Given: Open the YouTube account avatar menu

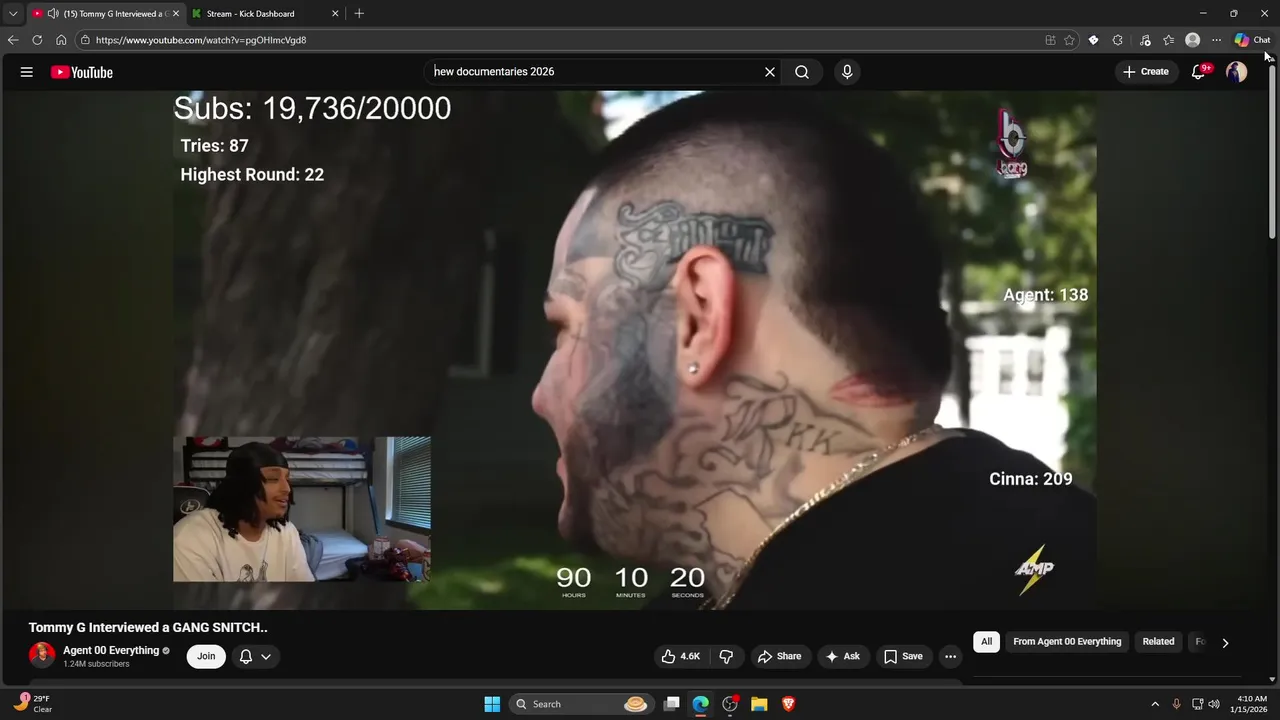Looking at the screenshot, I should tap(1237, 72).
